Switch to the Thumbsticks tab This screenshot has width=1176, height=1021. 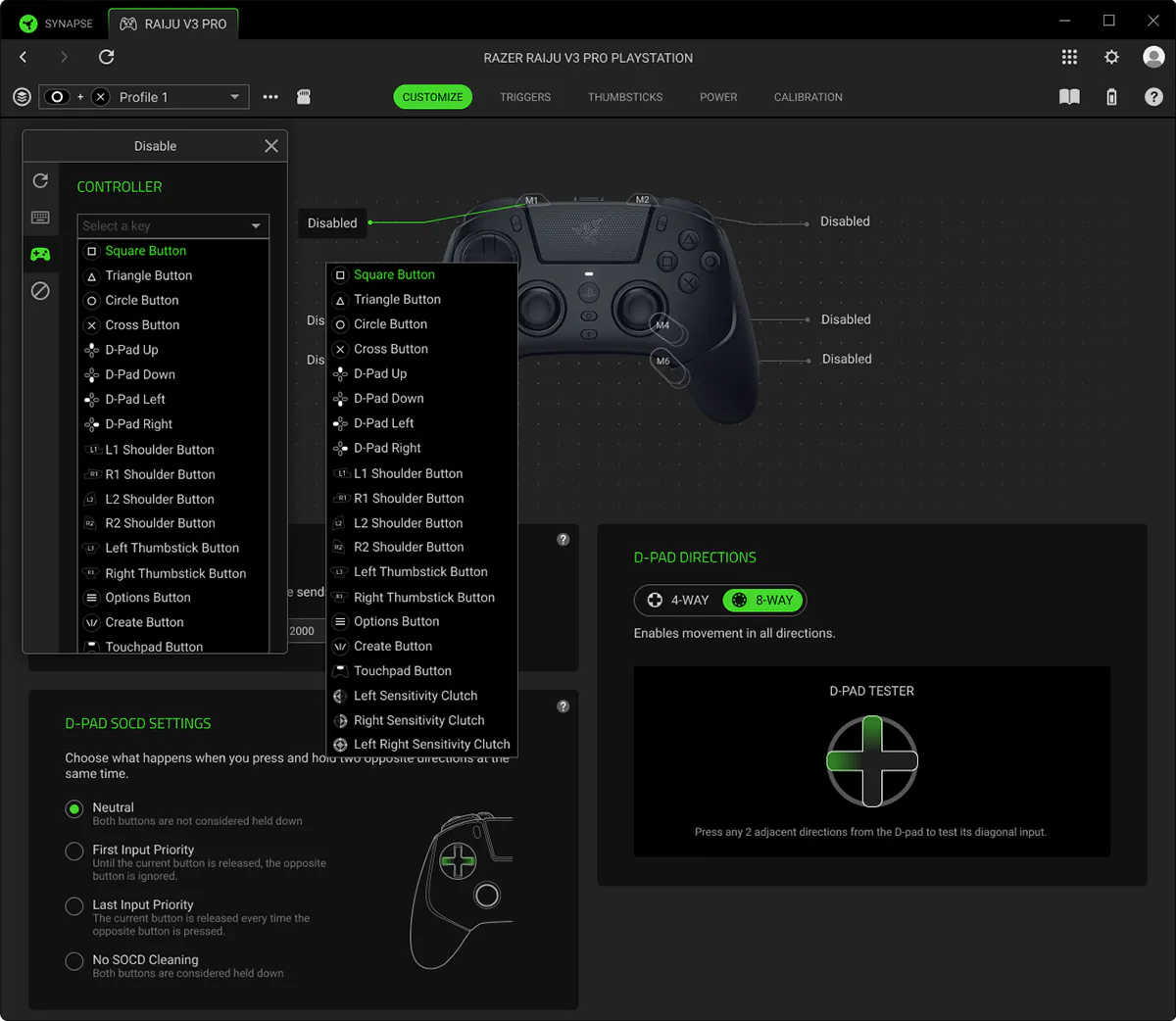(x=625, y=97)
